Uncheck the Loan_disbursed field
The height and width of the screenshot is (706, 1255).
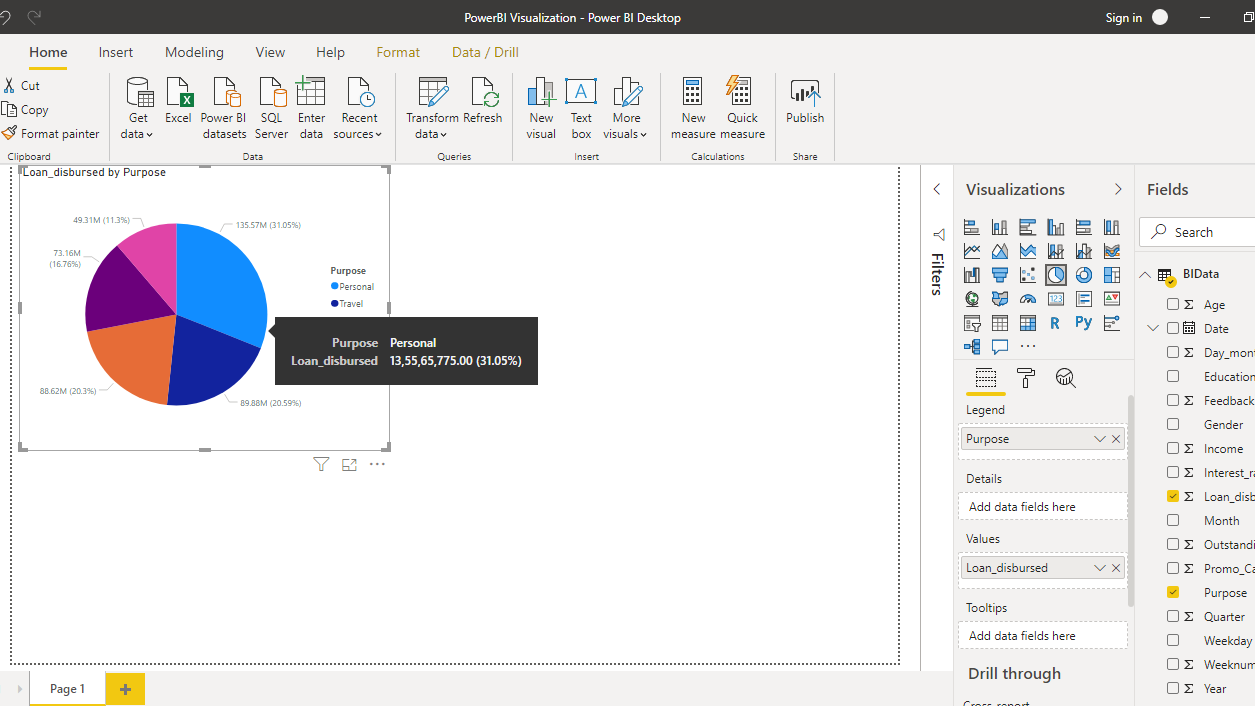[x=1173, y=496]
